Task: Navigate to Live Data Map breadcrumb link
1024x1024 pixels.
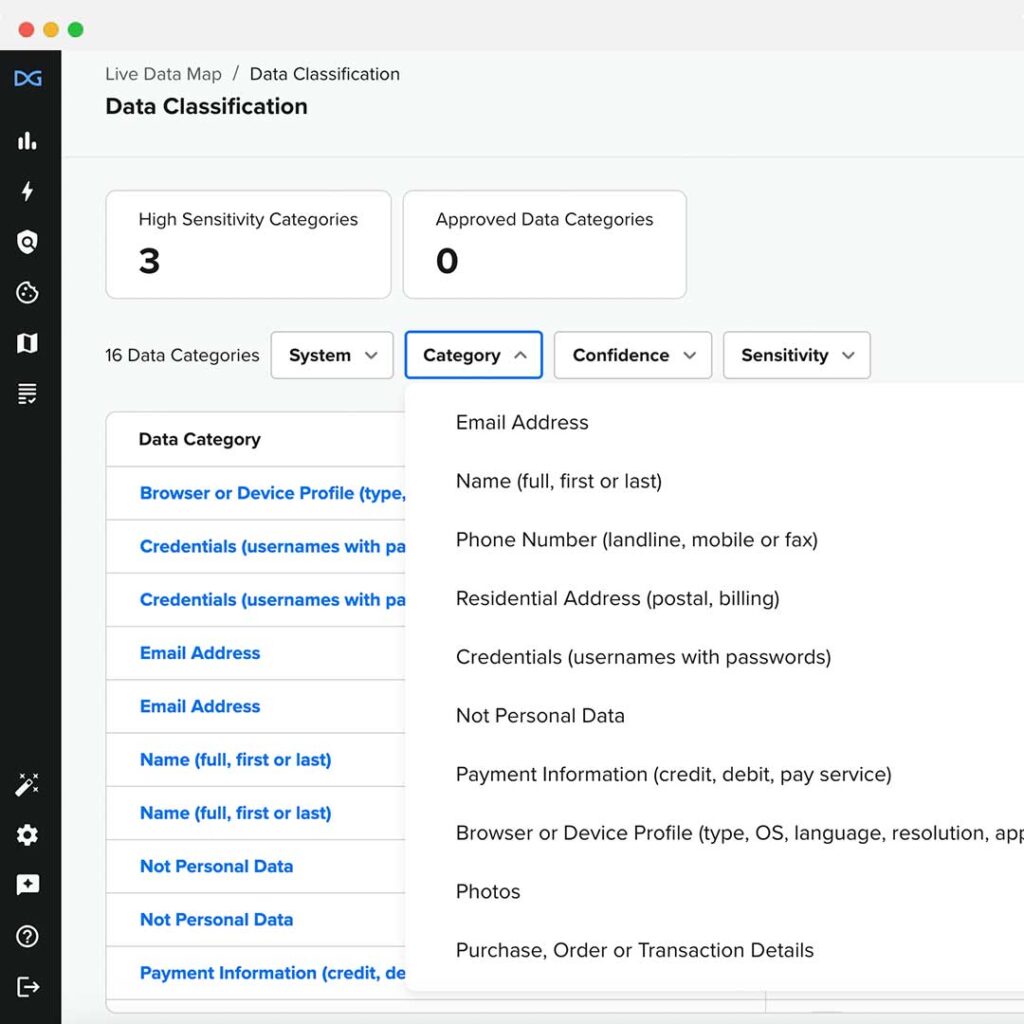Action: (163, 73)
